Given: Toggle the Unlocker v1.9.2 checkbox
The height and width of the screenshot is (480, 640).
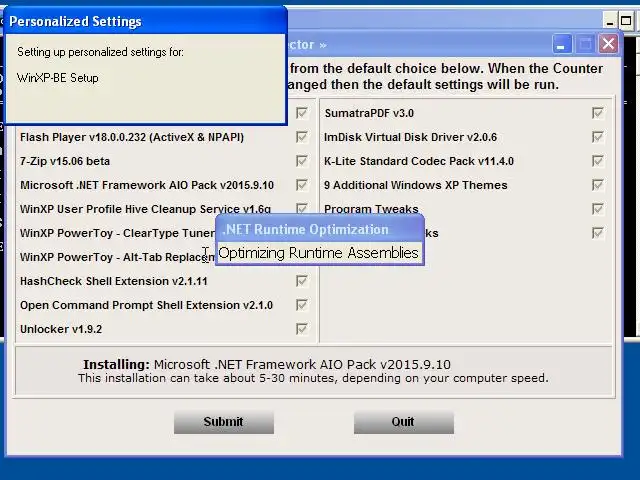Looking at the screenshot, I should tap(302, 329).
